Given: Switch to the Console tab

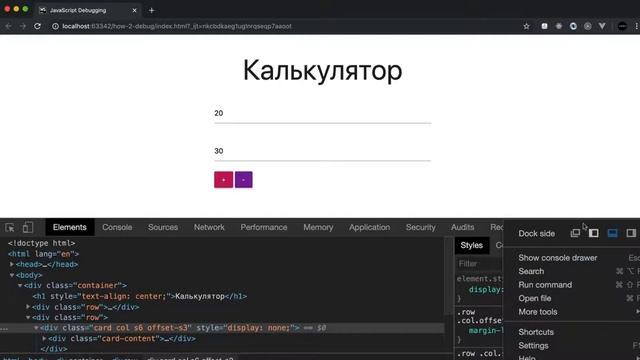Looking at the screenshot, I should tap(117, 227).
